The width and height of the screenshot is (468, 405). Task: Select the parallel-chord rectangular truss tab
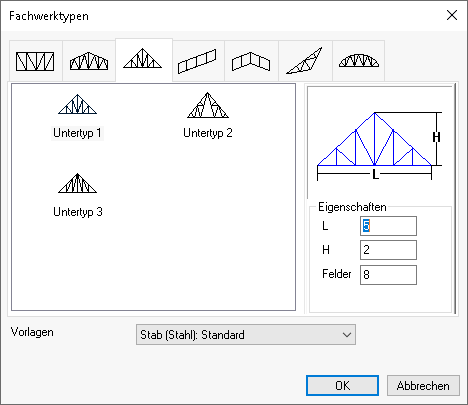35,61
